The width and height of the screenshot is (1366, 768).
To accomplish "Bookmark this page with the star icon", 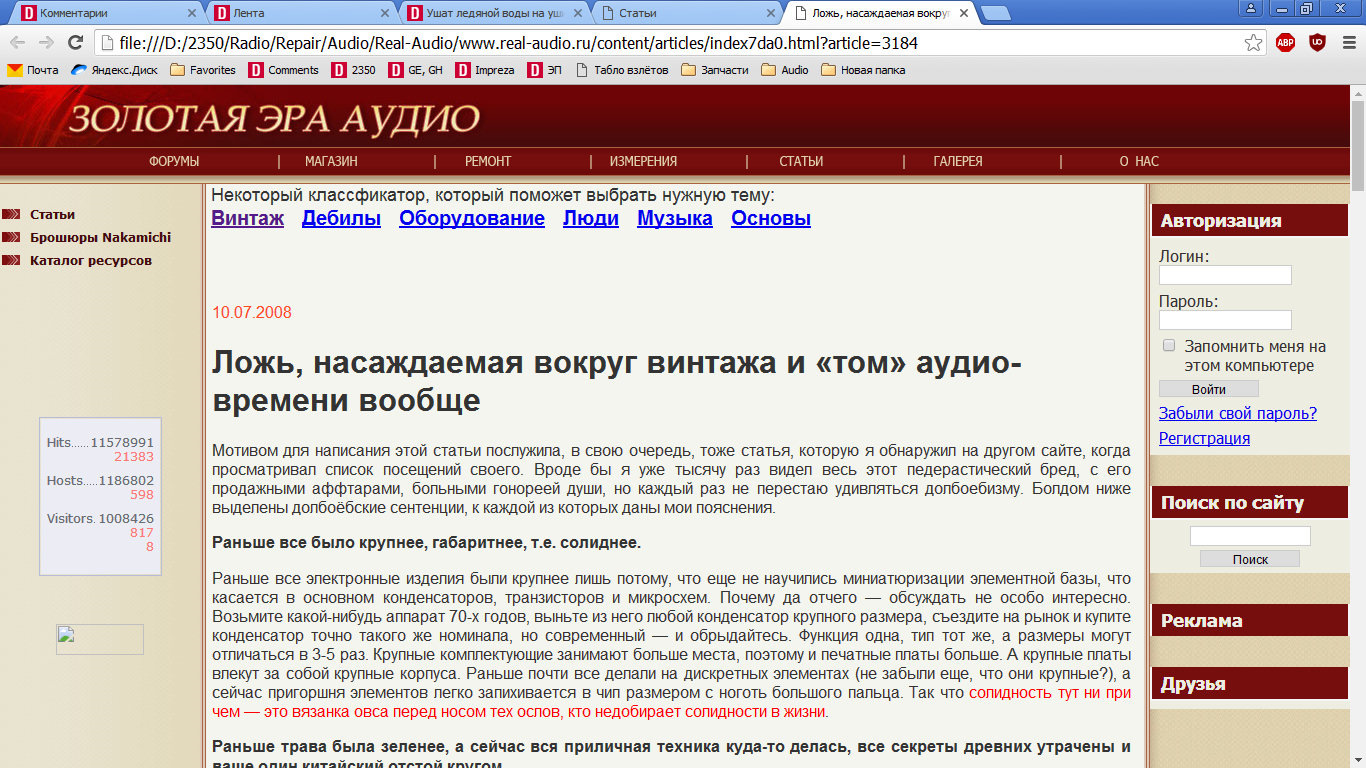I will (1253, 43).
